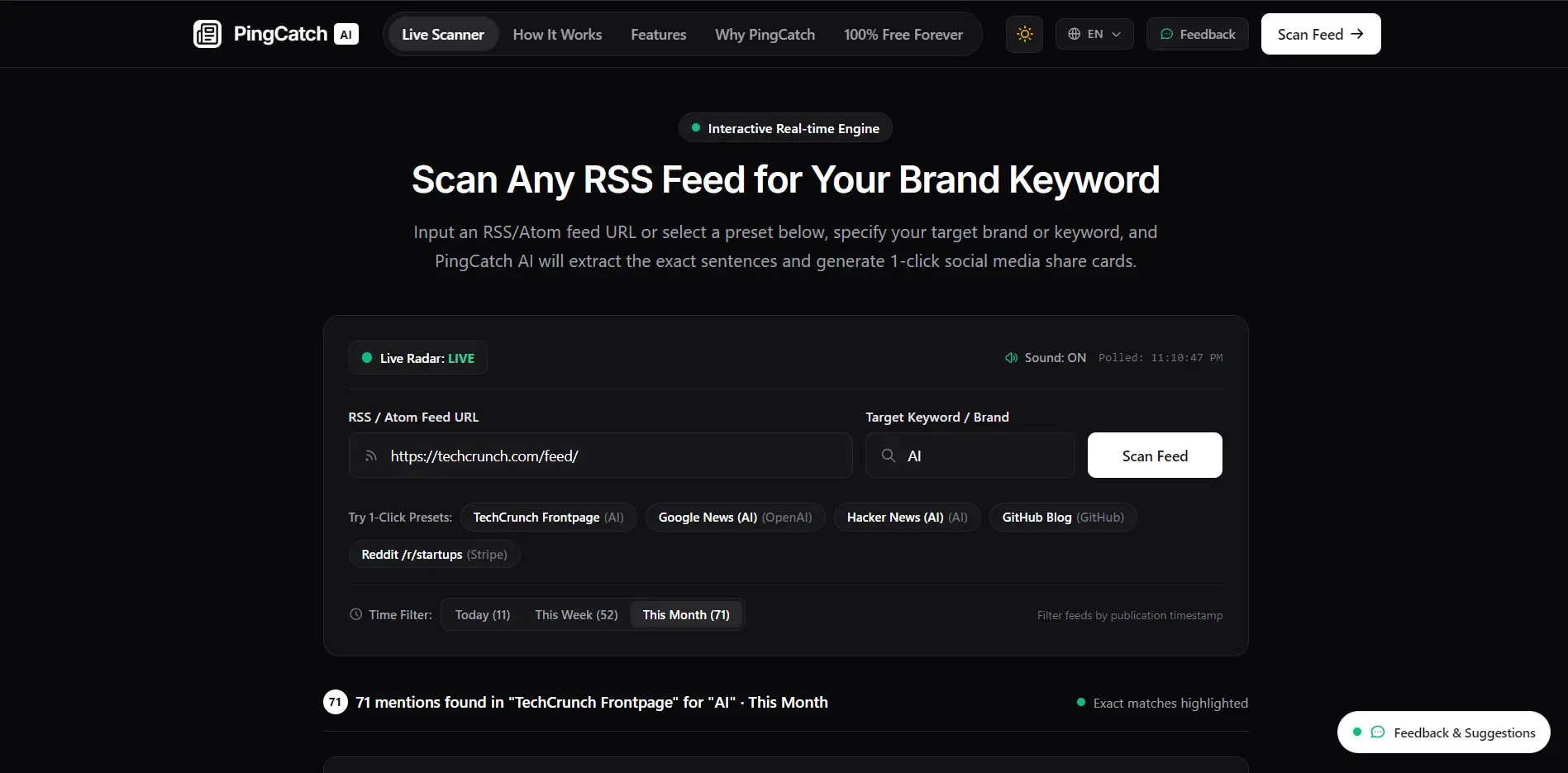Click the Feedback button in header

1198,34
